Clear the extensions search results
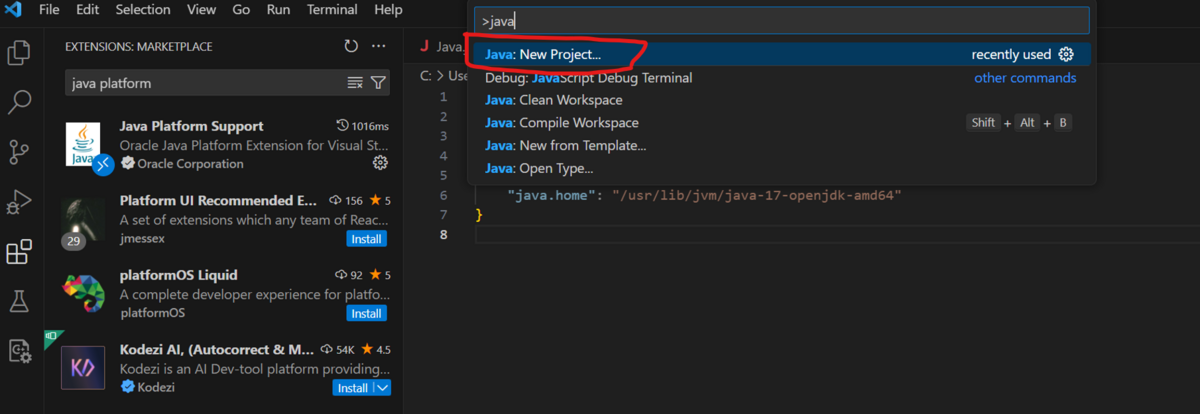 click(x=354, y=83)
